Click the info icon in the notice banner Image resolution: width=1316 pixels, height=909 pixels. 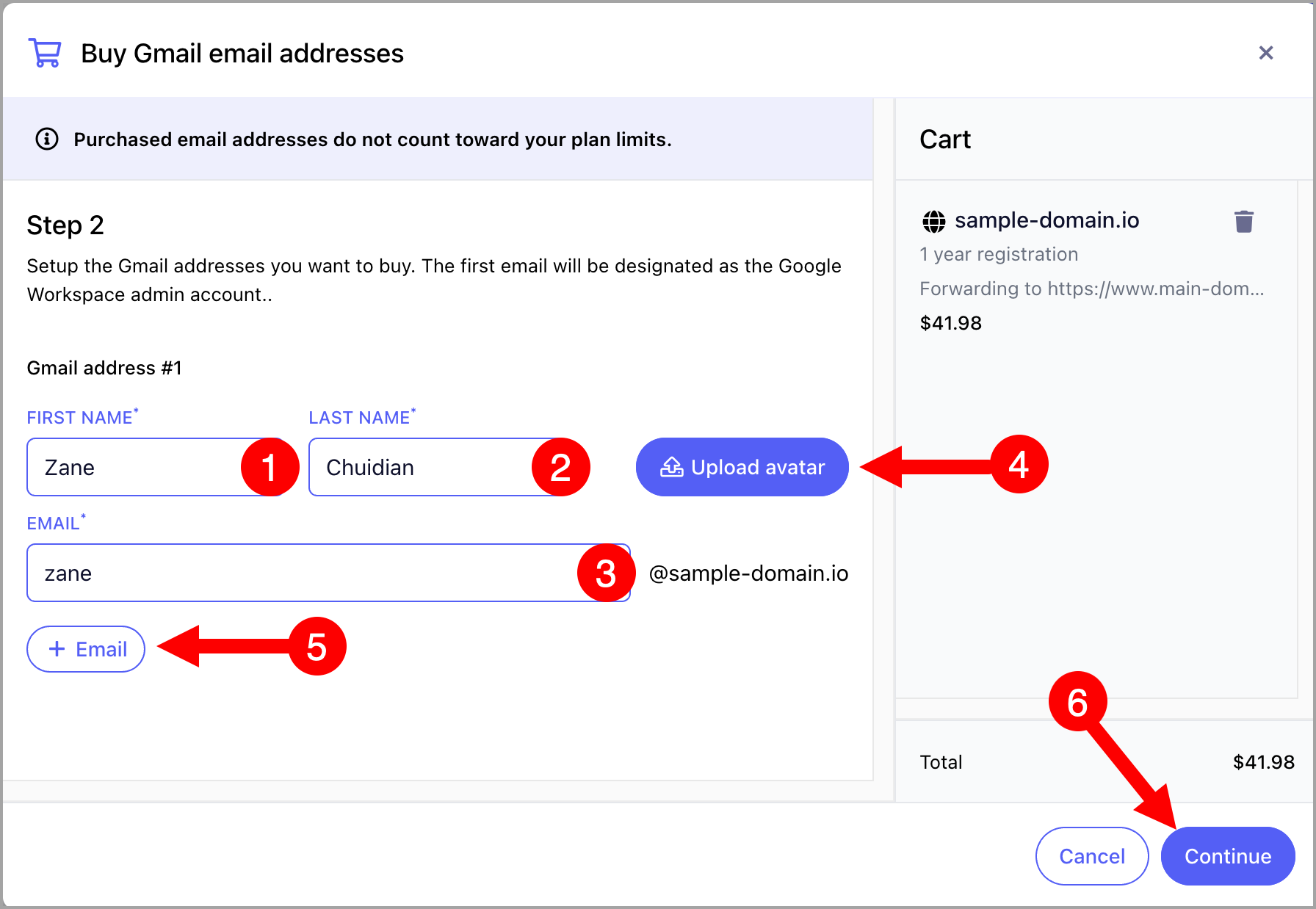(x=47, y=139)
